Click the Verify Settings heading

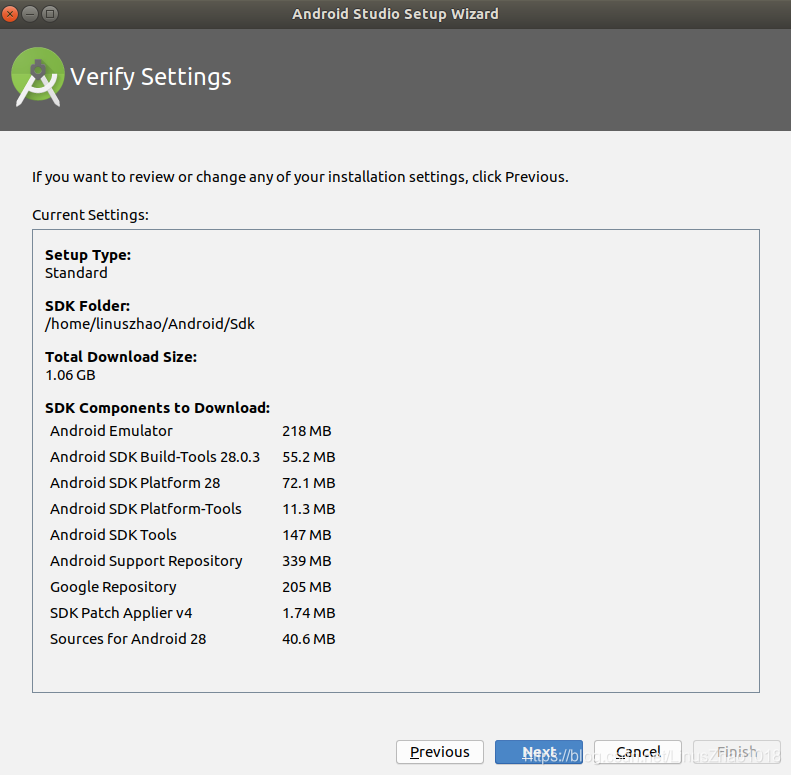pyautogui.click(x=150, y=77)
